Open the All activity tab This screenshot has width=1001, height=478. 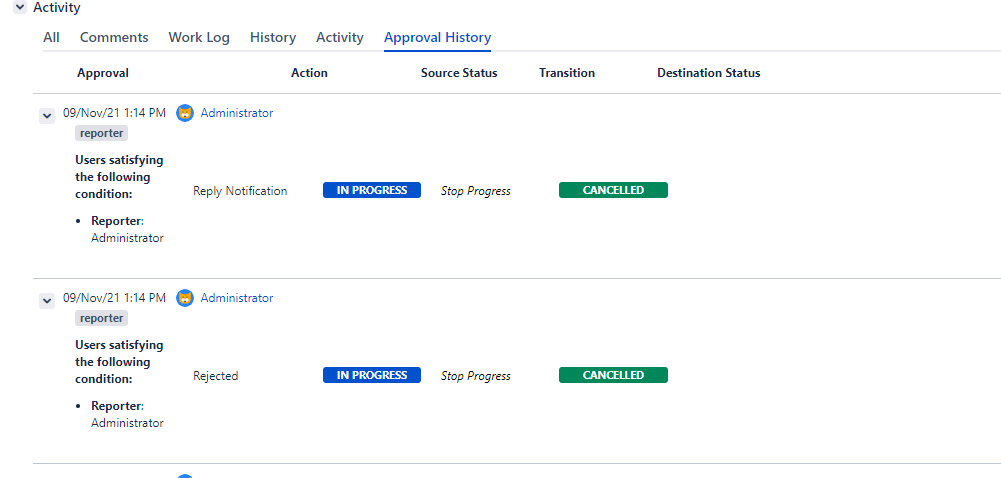tap(51, 37)
